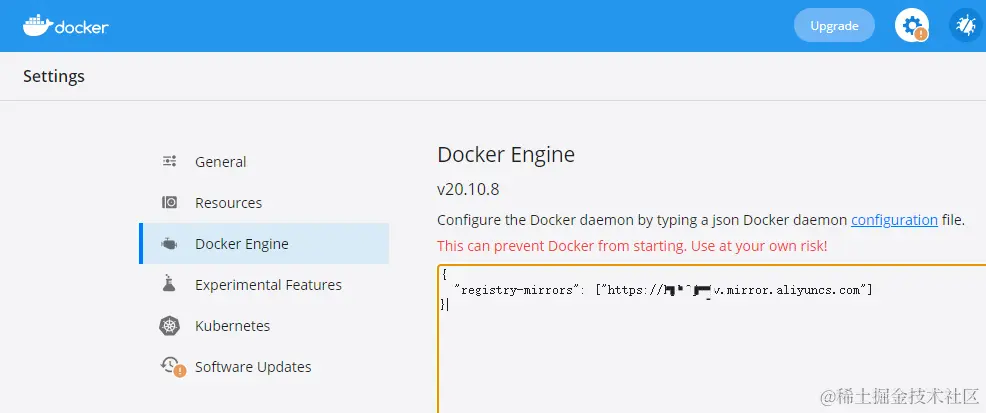Open the Software Updates tab
The width and height of the screenshot is (986, 413).
[x=264, y=366]
